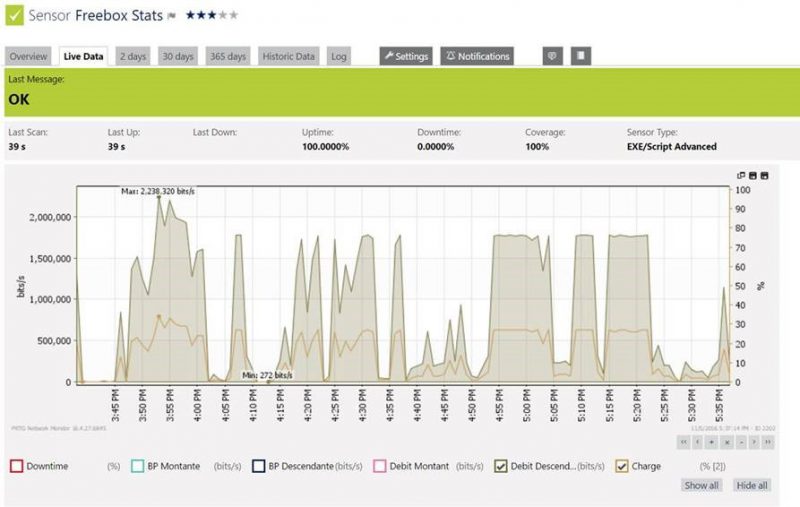800x507 pixels.
Task: Click the Hide all channels button
Action: pyautogui.click(x=752, y=485)
